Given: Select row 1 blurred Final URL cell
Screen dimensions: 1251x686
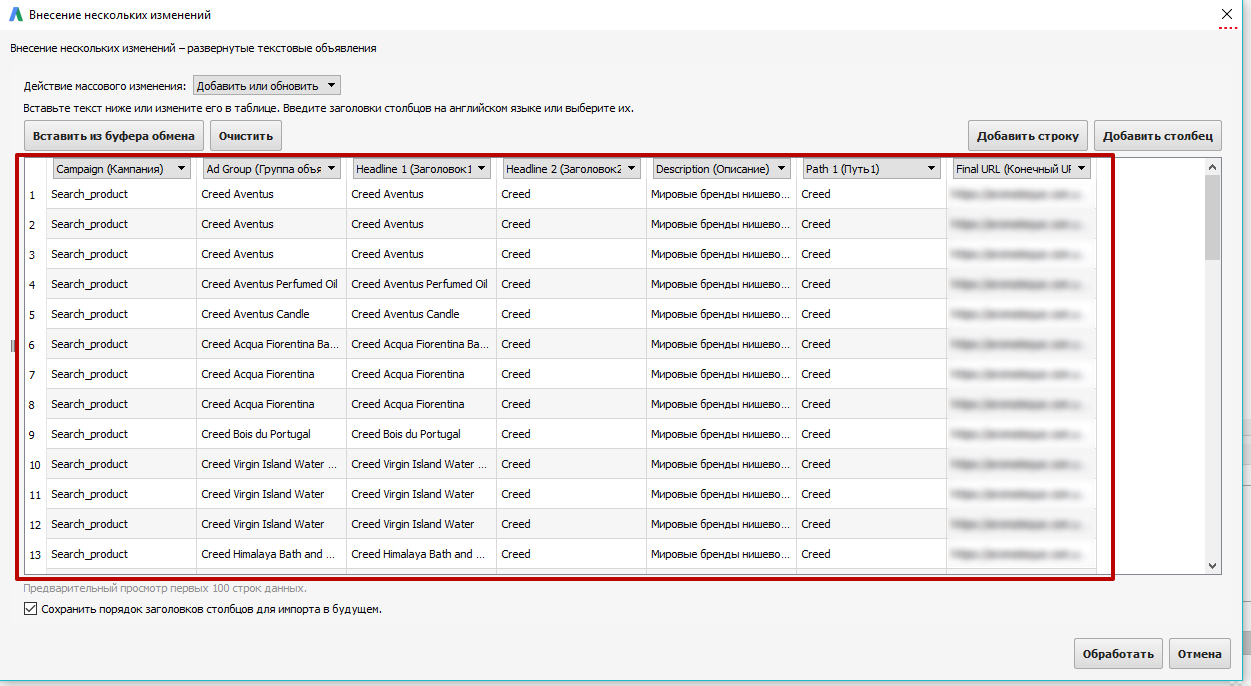Looking at the screenshot, I should coord(1021,194).
